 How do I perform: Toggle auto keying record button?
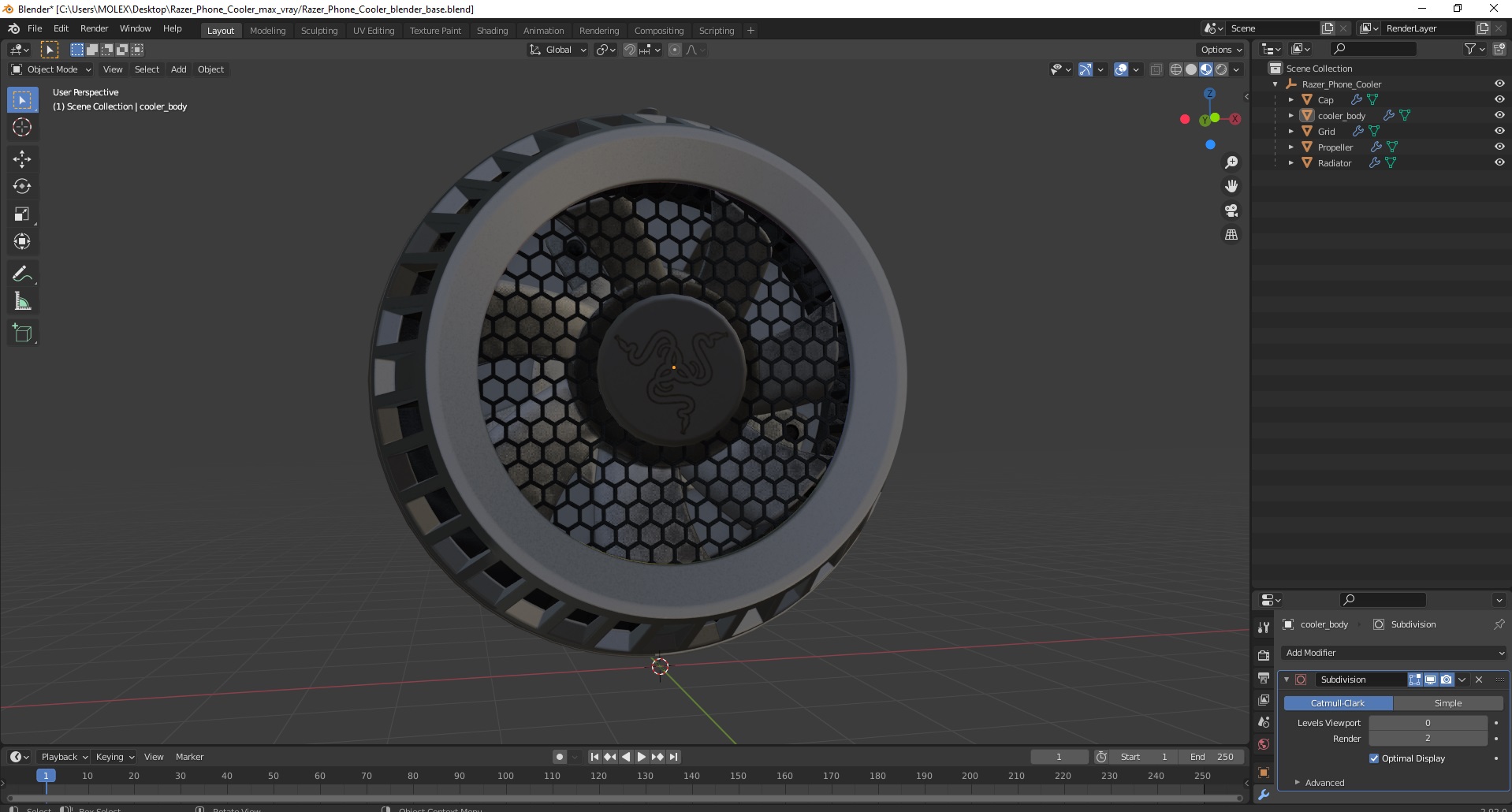(559, 757)
